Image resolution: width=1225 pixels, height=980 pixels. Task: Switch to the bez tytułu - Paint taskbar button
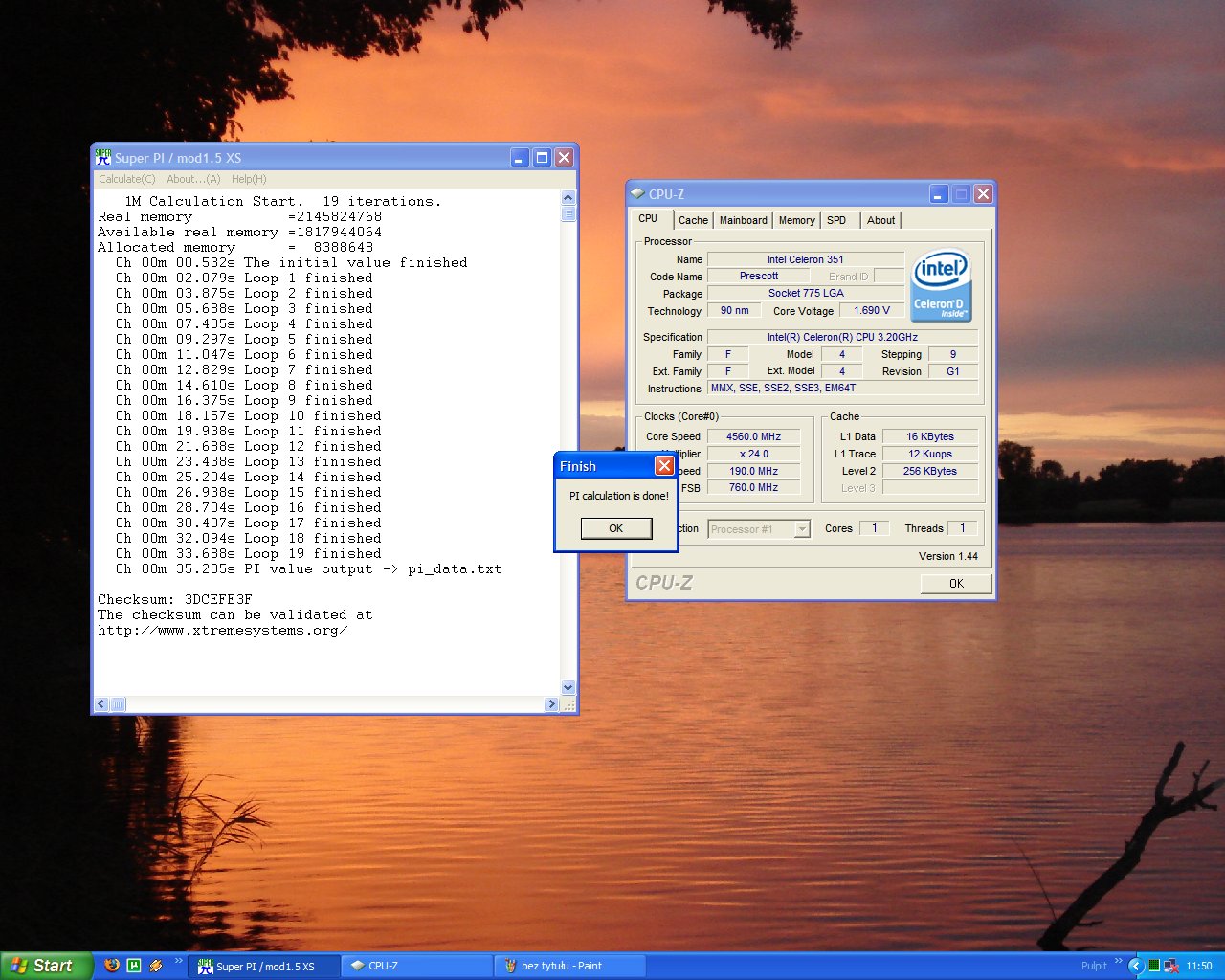pos(570,967)
